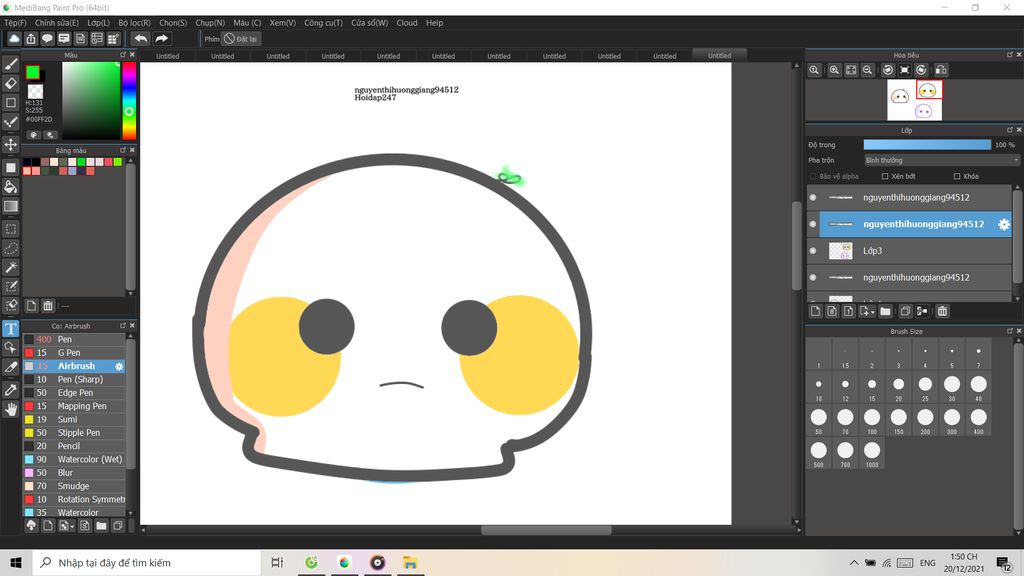This screenshot has height=576, width=1024.
Task: Duplicate the layer in the Lớp panel
Action: 905,312
